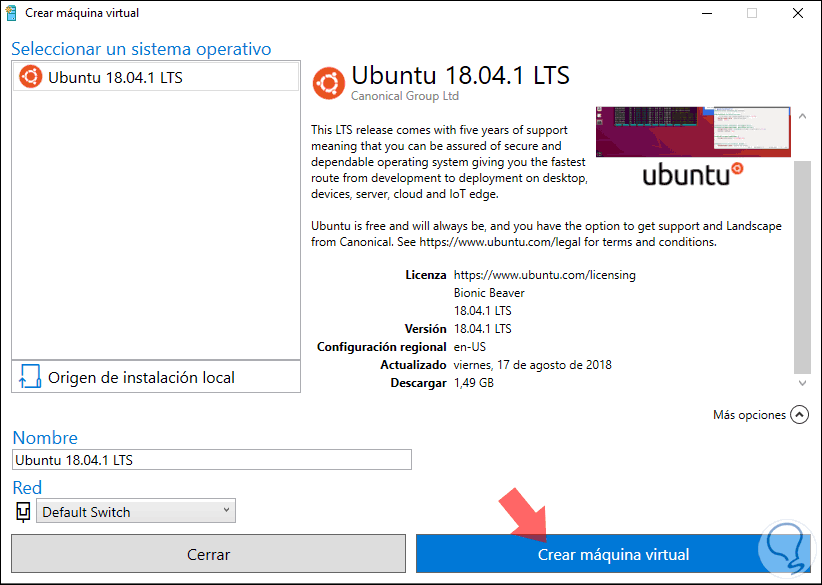Viewport: 822px width, 585px height.
Task: Click the maximize window button
Action: (751, 13)
